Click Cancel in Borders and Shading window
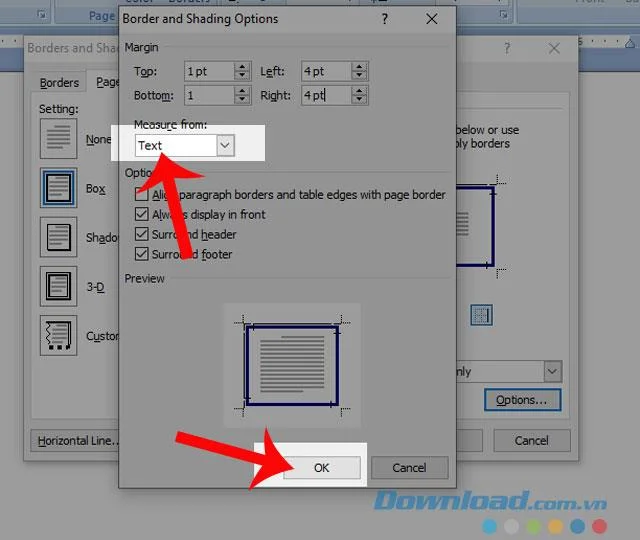This screenshot has height=540, width=640. (x=531, y=441)
